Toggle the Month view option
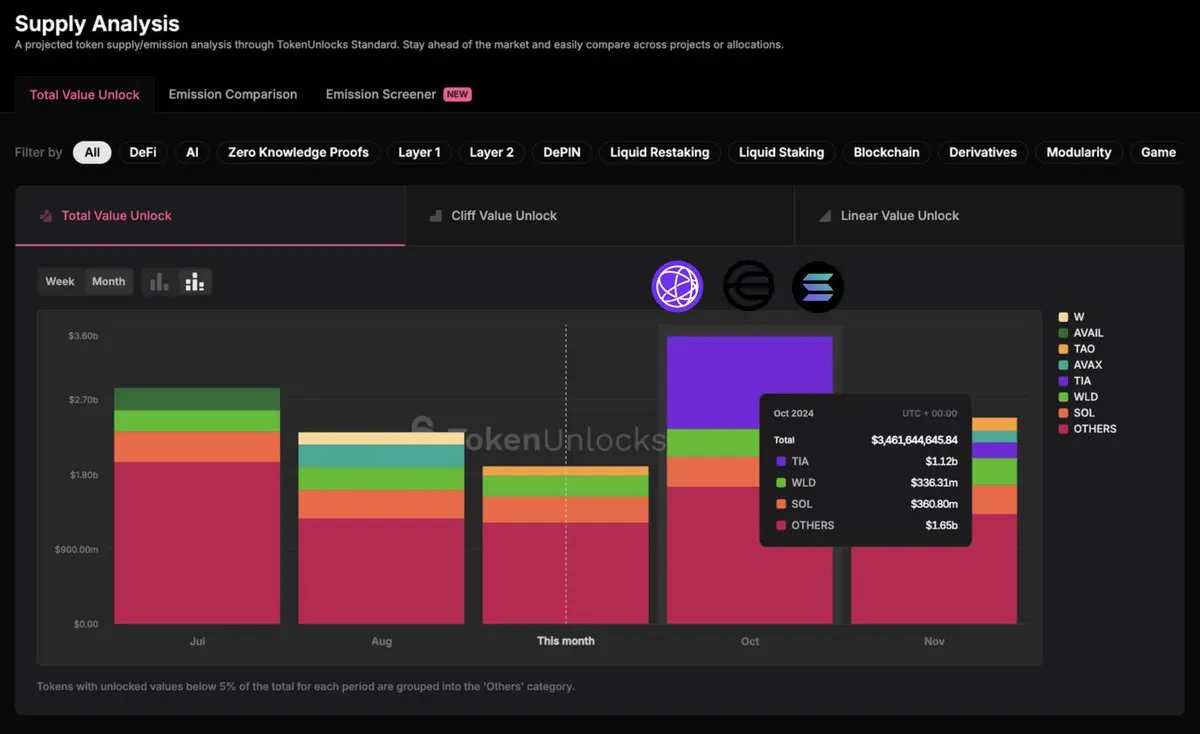 click(x=108, y=282)
